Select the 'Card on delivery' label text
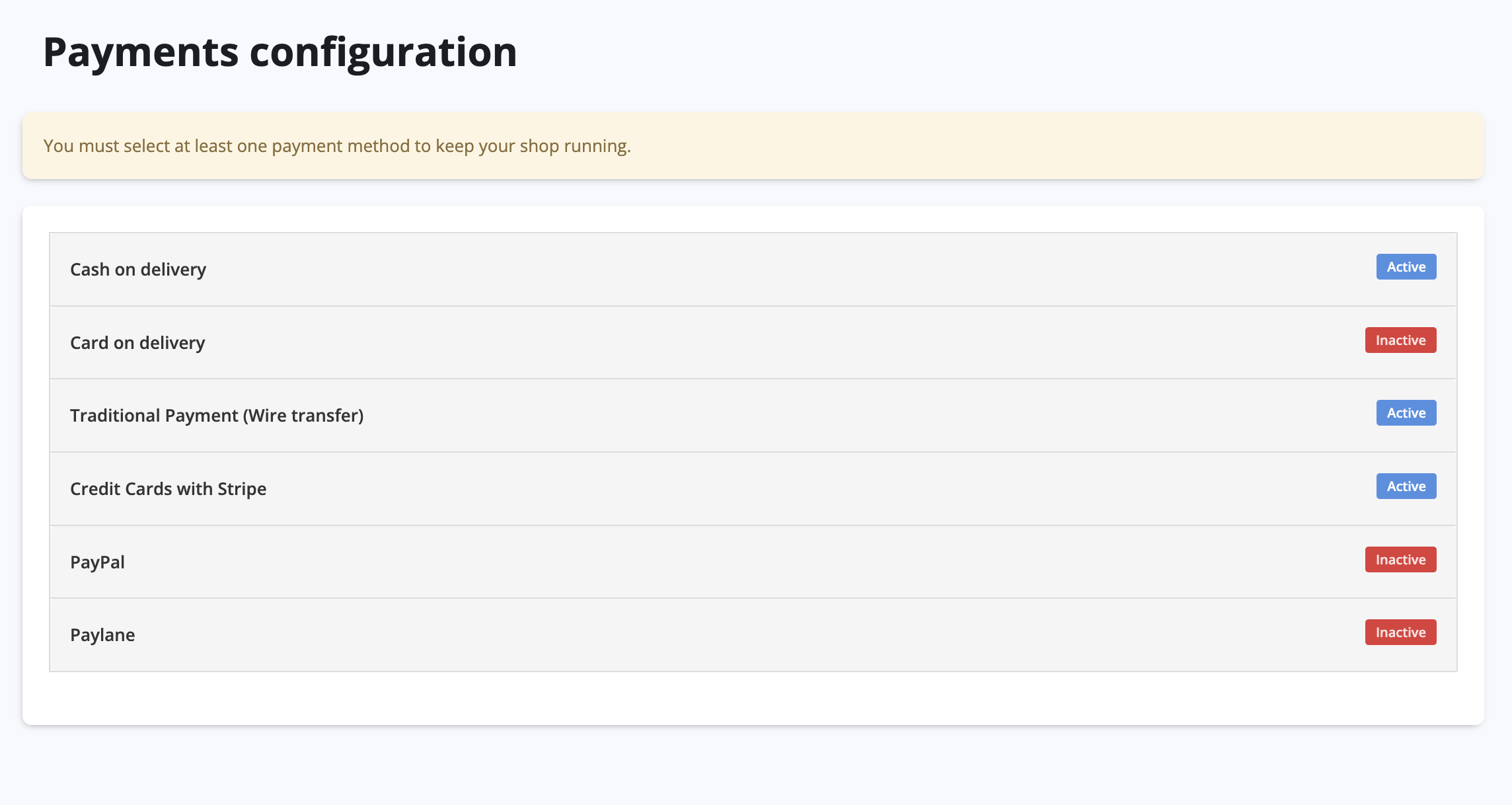Viewport: 1512px width, 805px height. pyautogui.click(x=137, y=343)
